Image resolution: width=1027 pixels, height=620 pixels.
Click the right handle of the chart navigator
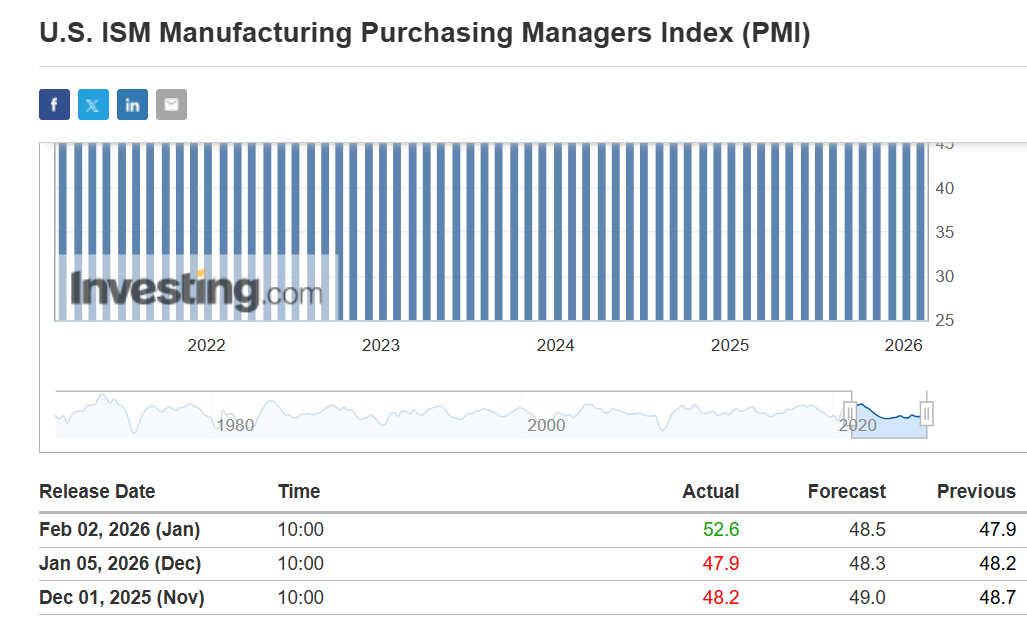(927, 413)
